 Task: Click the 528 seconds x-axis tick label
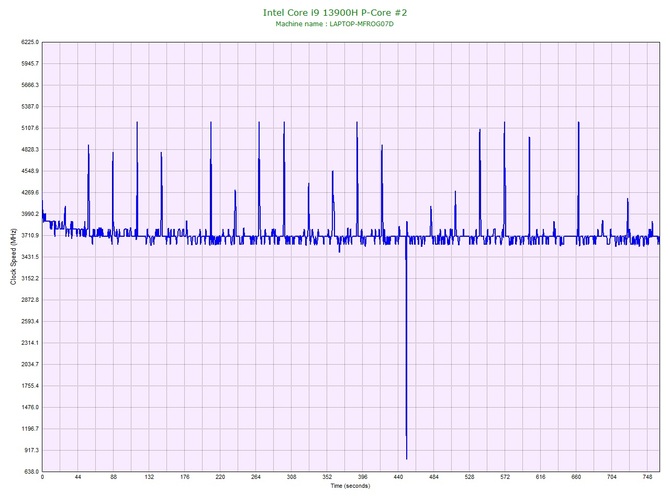pos(470,477)
